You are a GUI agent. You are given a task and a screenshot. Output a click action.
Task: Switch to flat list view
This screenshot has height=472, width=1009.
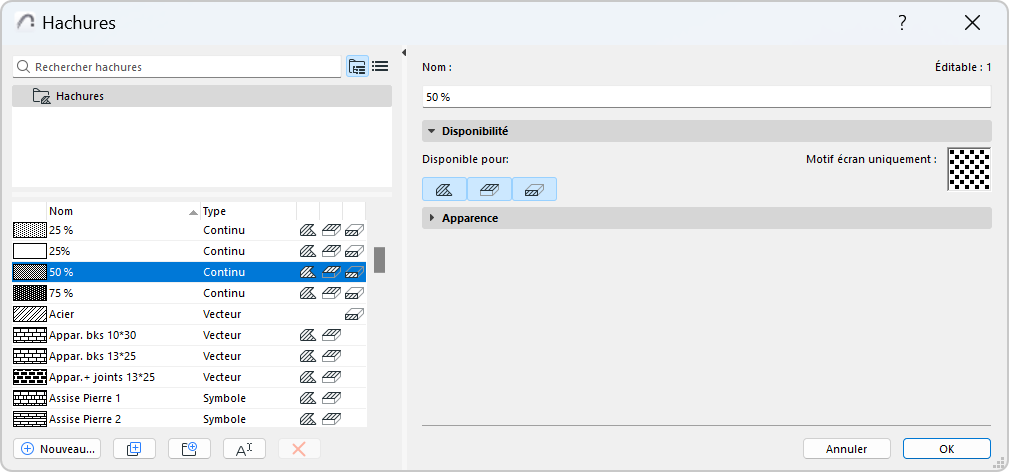pos(380,67)
